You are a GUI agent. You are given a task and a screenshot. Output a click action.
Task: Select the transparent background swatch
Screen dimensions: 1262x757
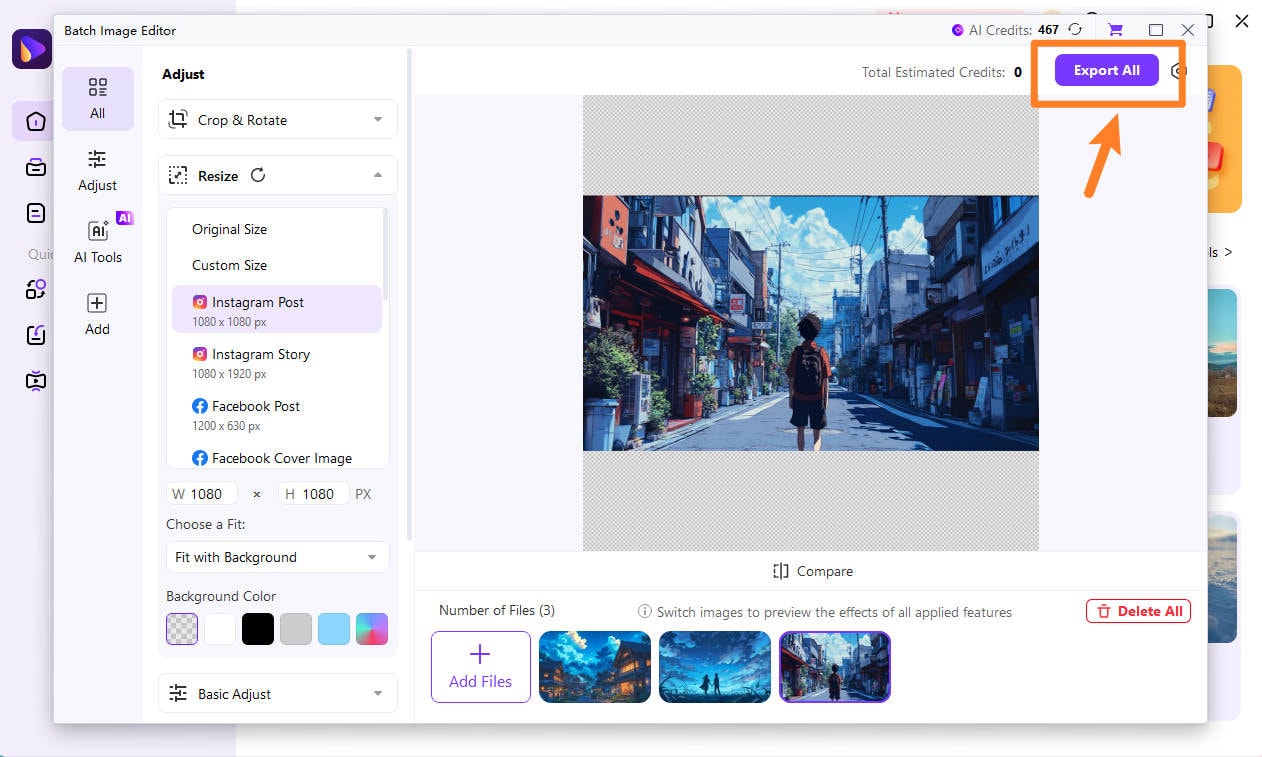(182, 629)
